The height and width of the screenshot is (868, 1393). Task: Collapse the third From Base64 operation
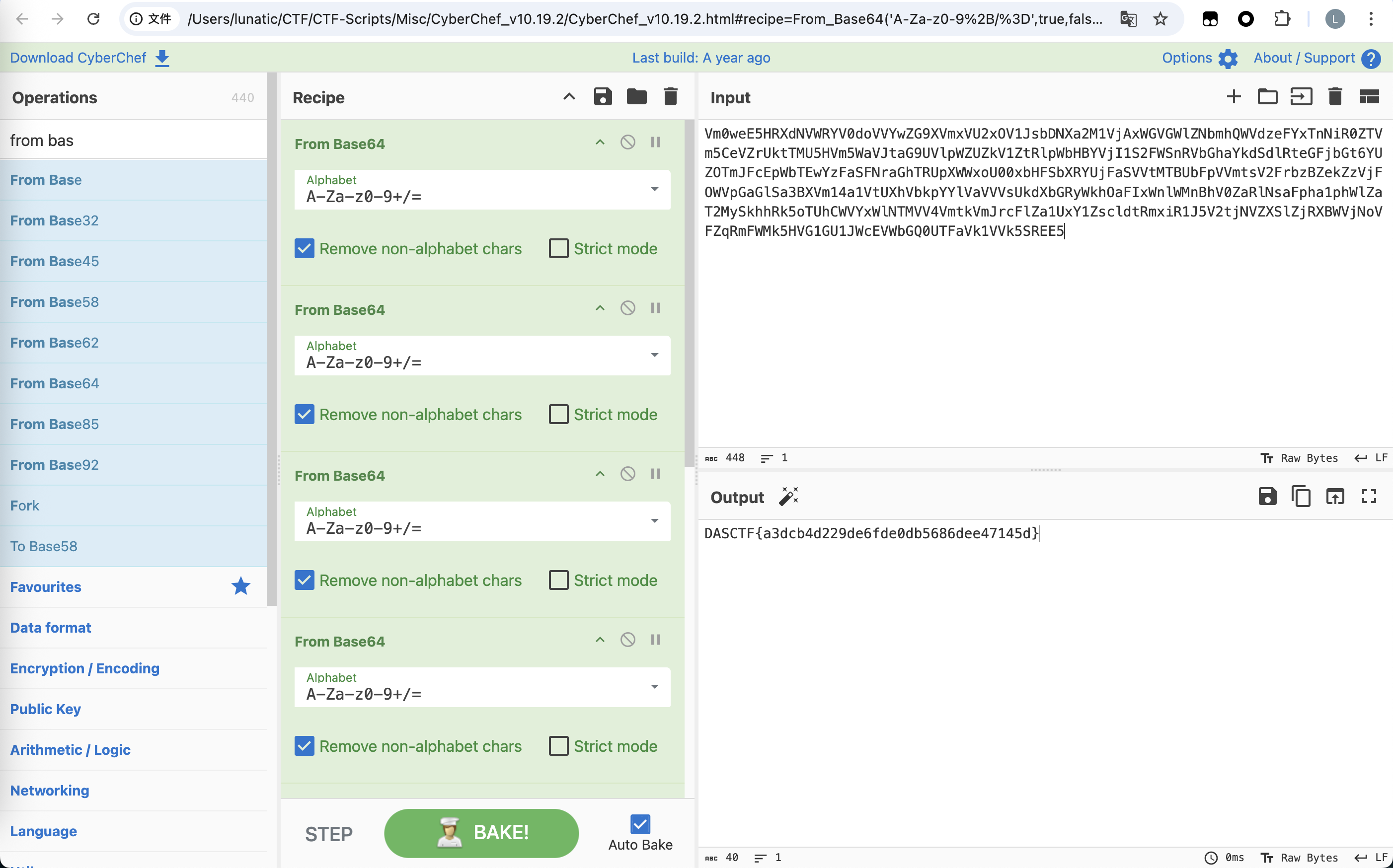pos(600,474)
